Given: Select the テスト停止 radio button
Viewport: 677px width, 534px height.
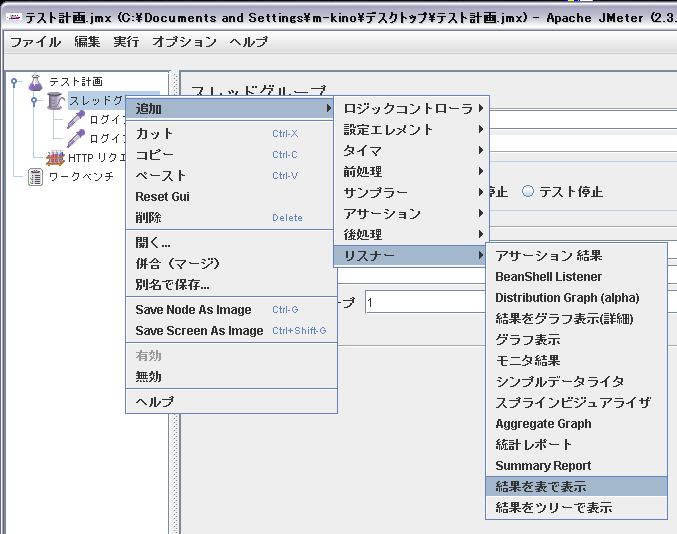Looking at the screenshot, I should point(528,192).
